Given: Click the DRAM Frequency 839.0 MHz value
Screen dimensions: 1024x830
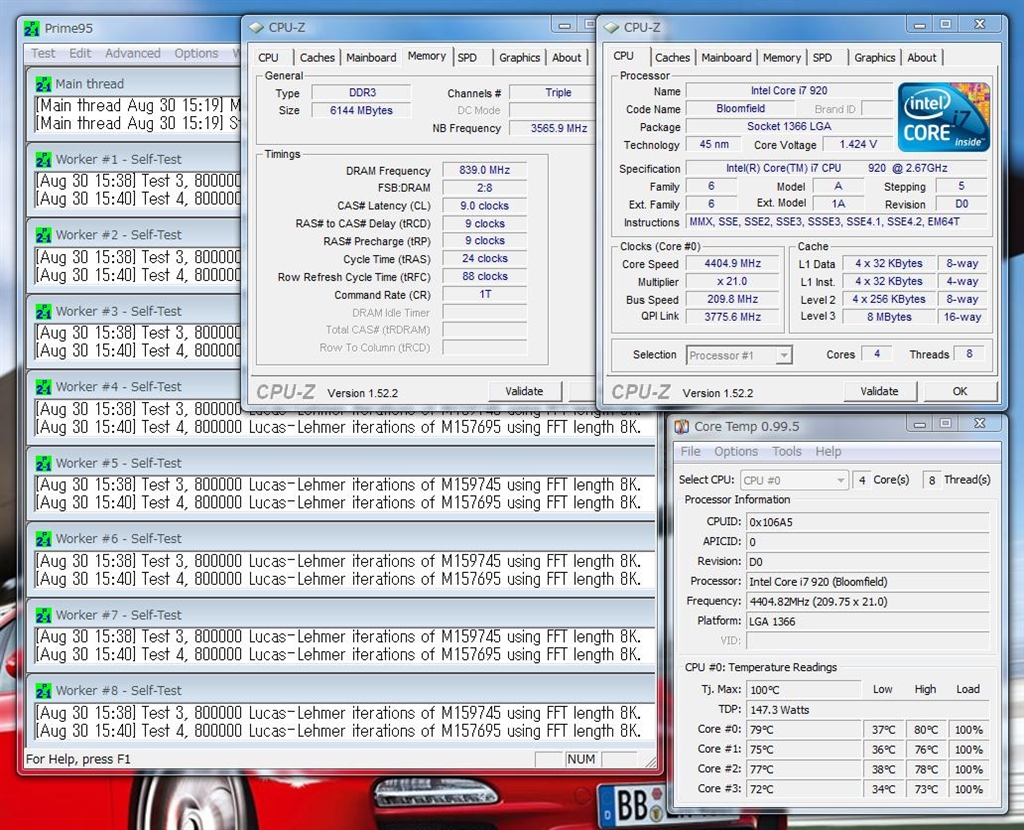Looking at the screenshot, I should pos(484,170).
